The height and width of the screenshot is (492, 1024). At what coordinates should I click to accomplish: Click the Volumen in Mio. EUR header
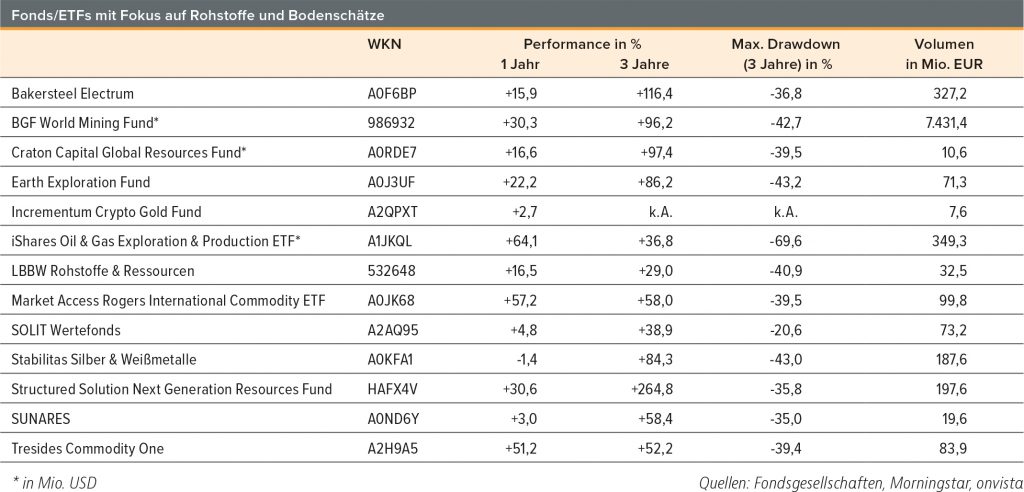pos(944,54)
